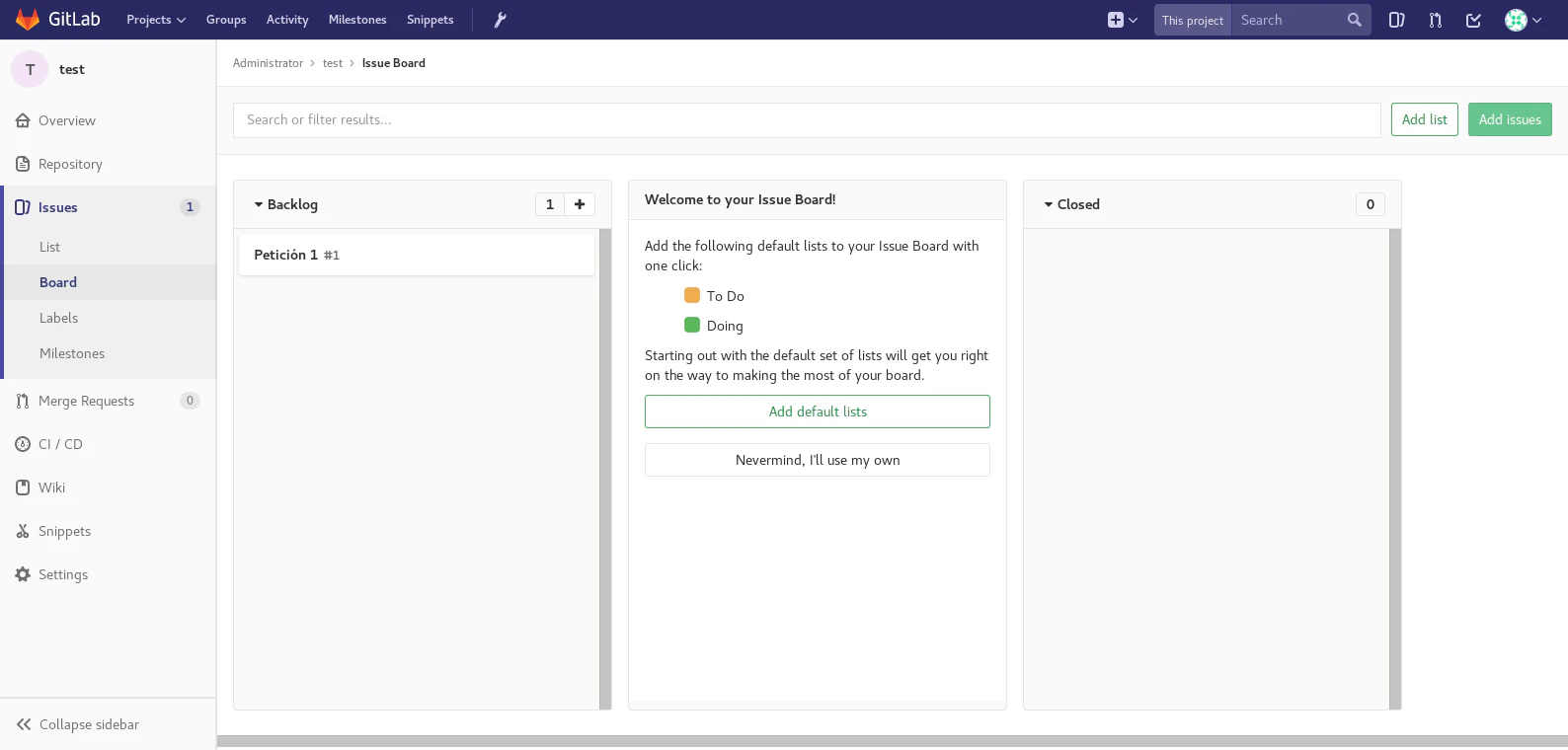Open merge requests icon in top navbar
The height and width of the screenshot is (750, 1568).
(x=1435, y=20)
